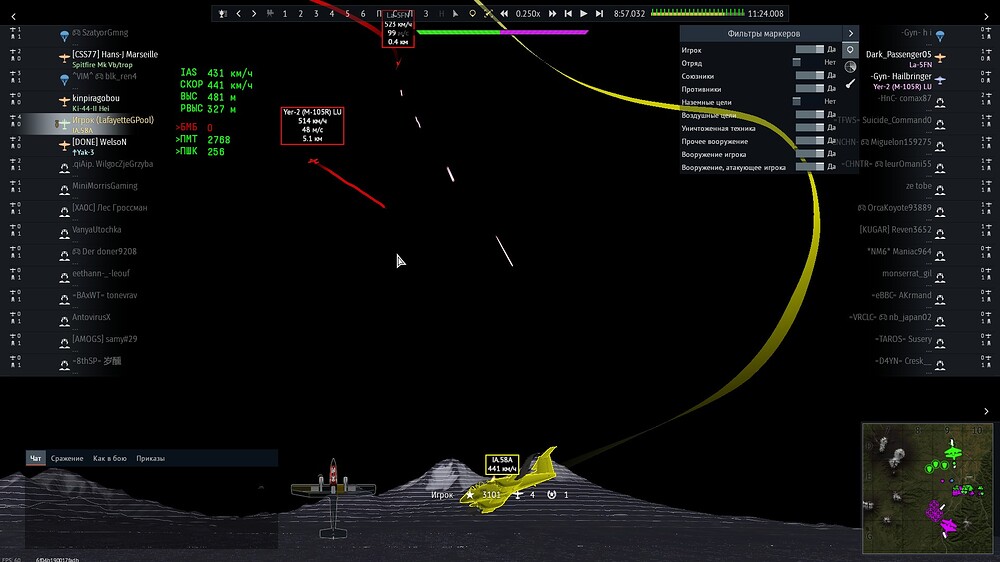Switch to the Сражение chat tab
Screen dimensions: 1000x562
click(x=67, y=458)
